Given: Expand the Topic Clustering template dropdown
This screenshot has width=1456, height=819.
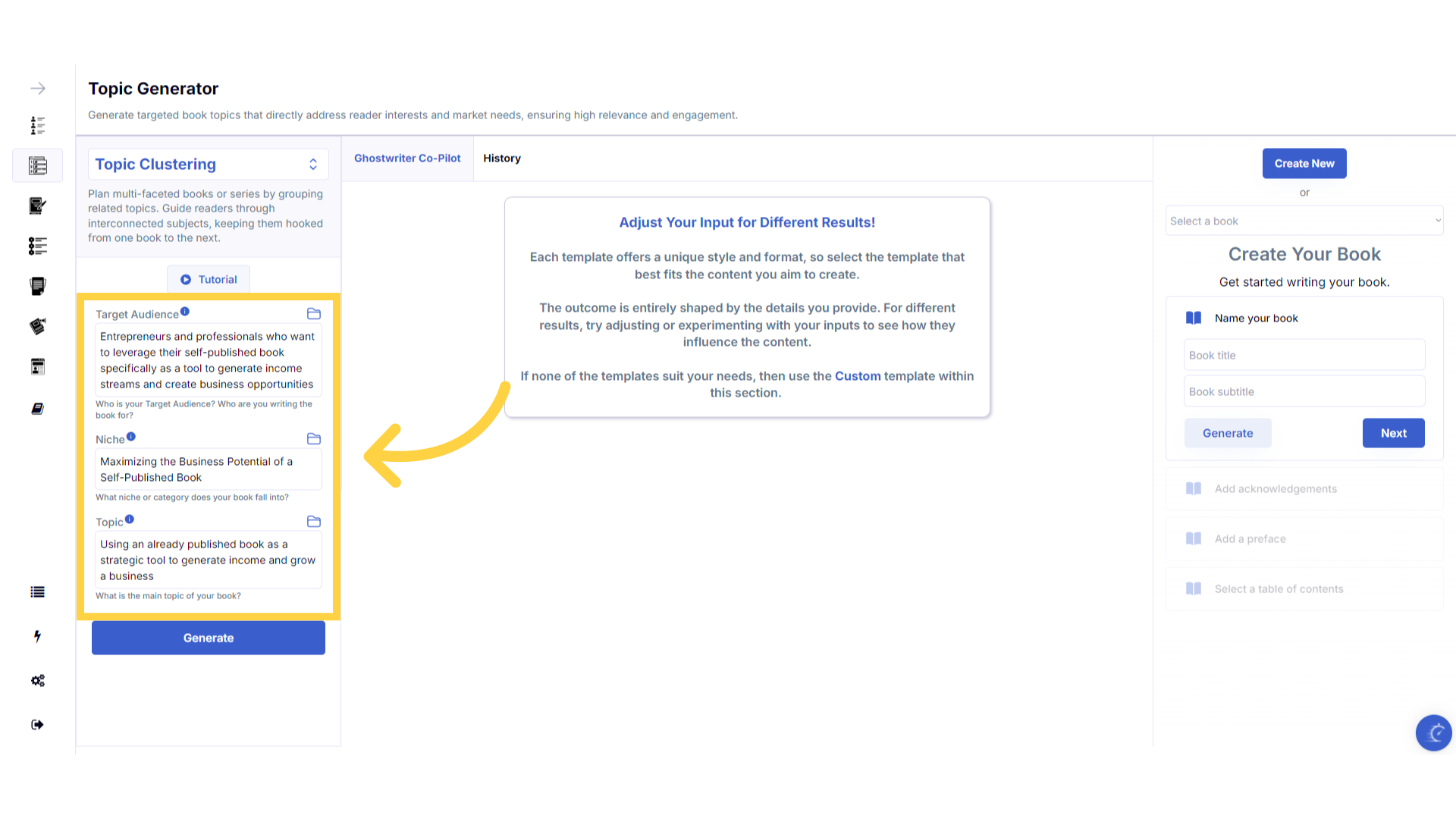Looking at the screenshot, I should click(209, 165).
